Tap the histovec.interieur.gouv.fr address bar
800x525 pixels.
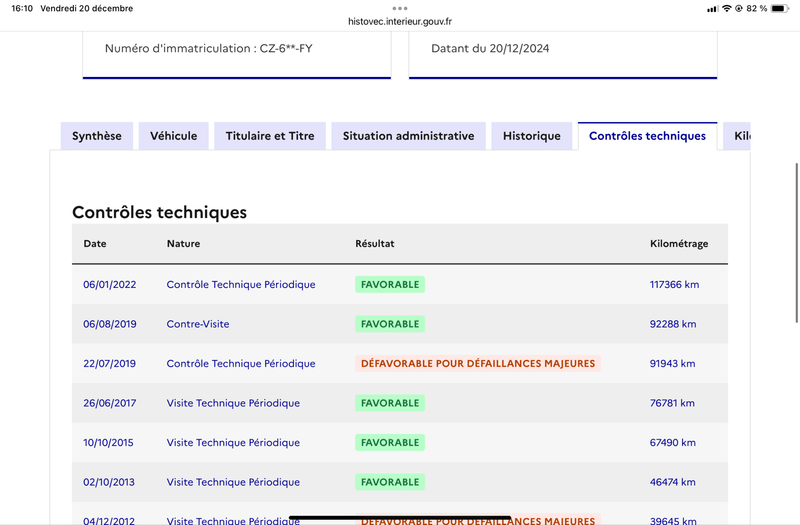(400, 21)
